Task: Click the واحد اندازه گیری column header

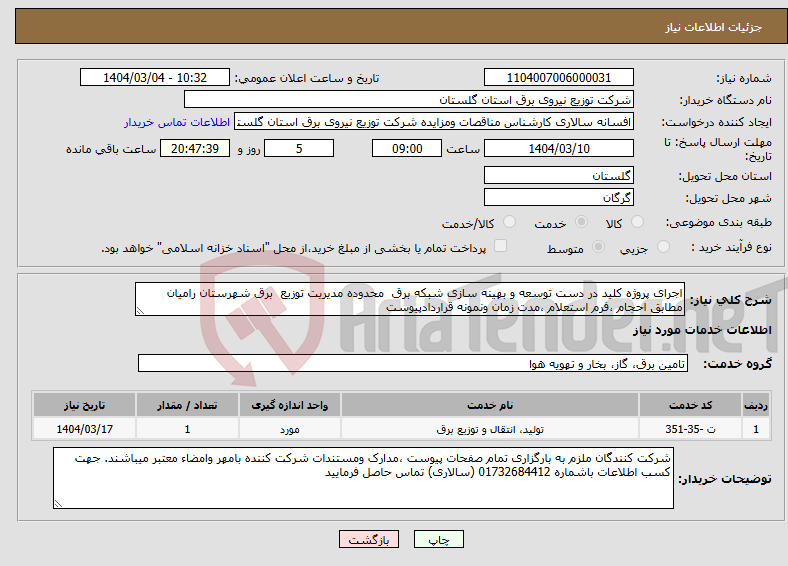Action: pyautogui.click(x=290, y=405)
